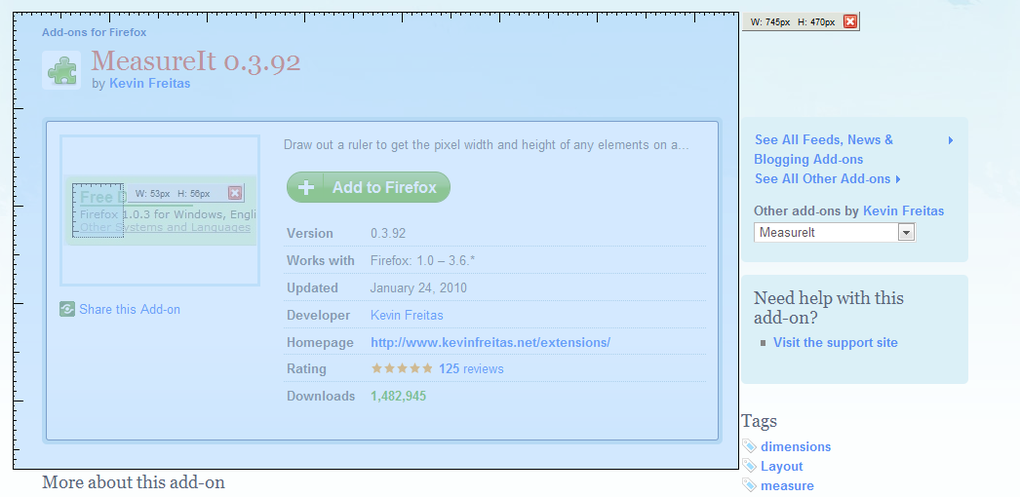Click the tag icon beside dimensions
1020x497 pixels.
tap(749, 446)
